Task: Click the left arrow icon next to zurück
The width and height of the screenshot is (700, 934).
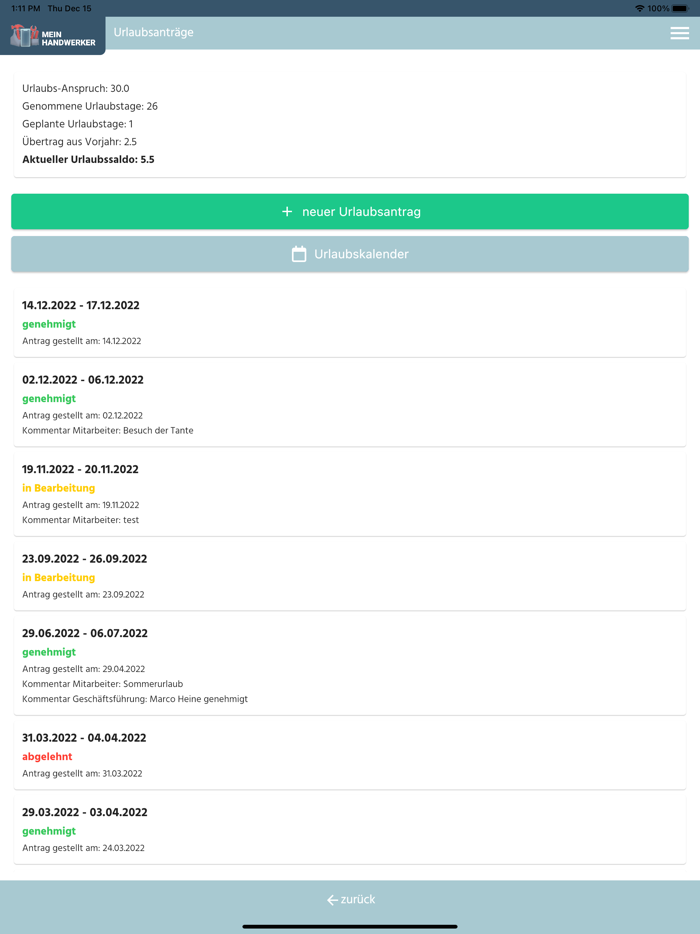Action: [331, 899]
